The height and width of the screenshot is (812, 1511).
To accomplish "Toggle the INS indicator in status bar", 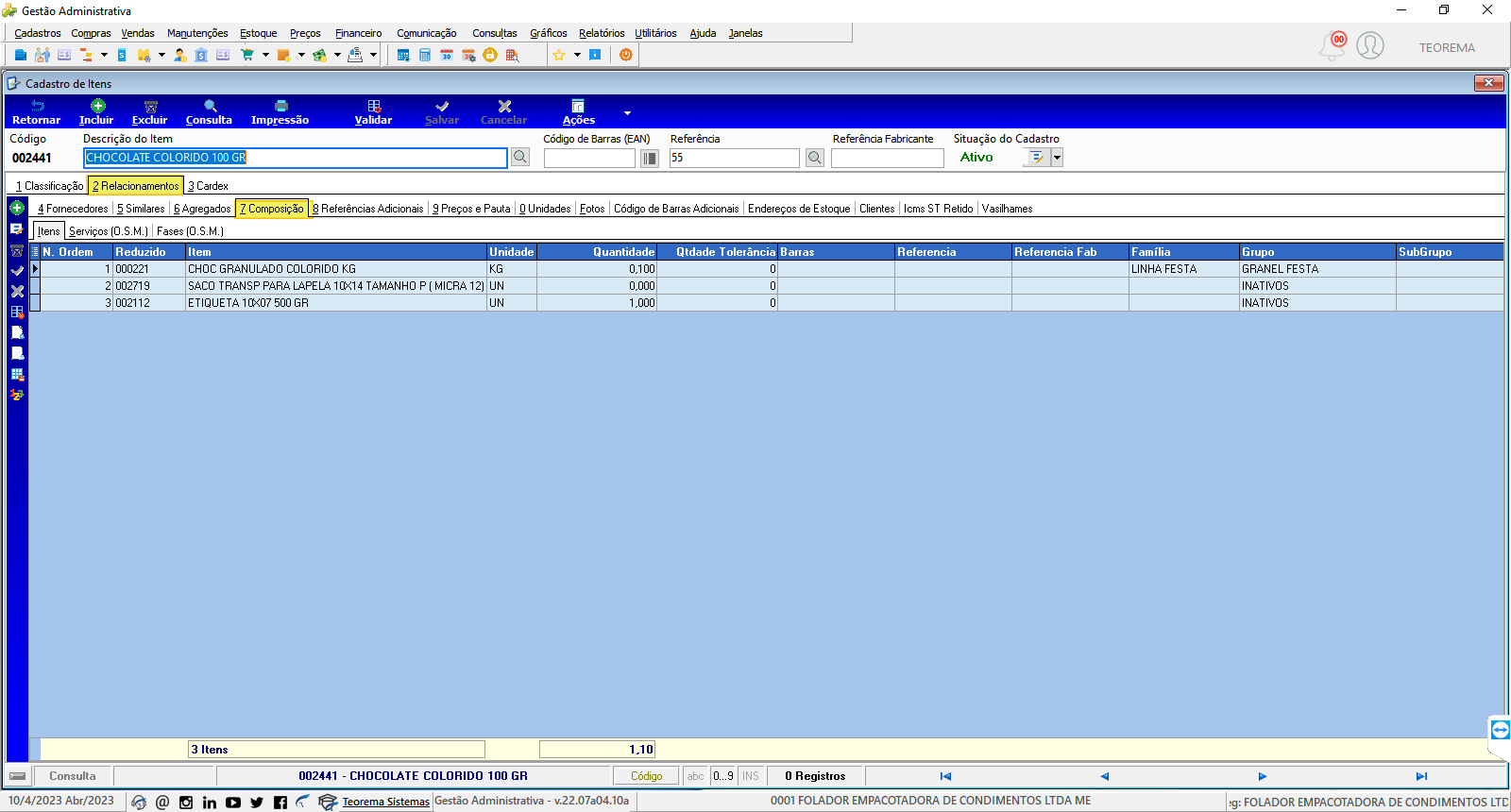I will [751, 776].
